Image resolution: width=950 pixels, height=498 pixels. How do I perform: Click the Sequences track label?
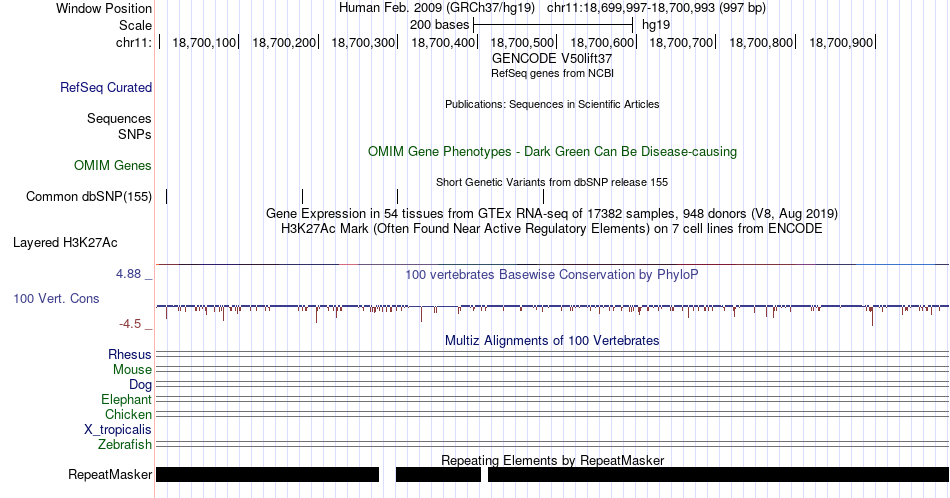coord(119,118)
